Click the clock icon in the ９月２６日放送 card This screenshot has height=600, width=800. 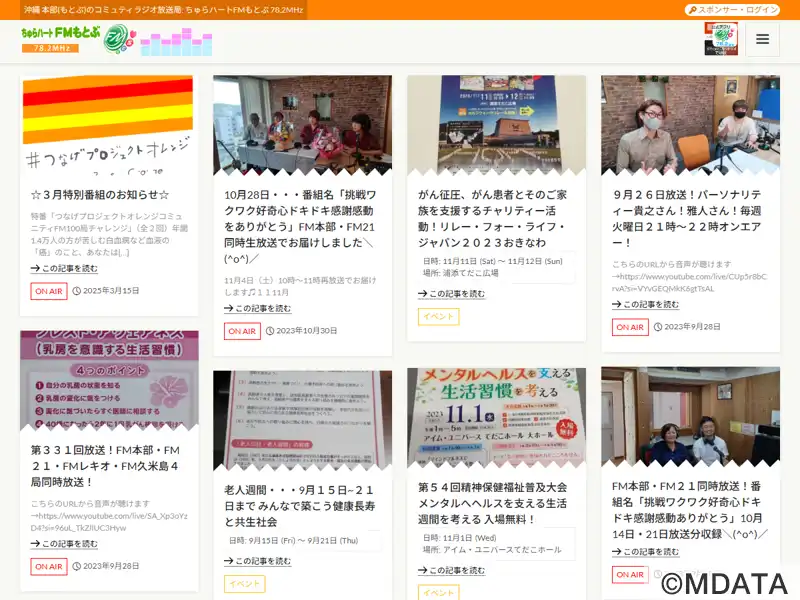point(658,327)
